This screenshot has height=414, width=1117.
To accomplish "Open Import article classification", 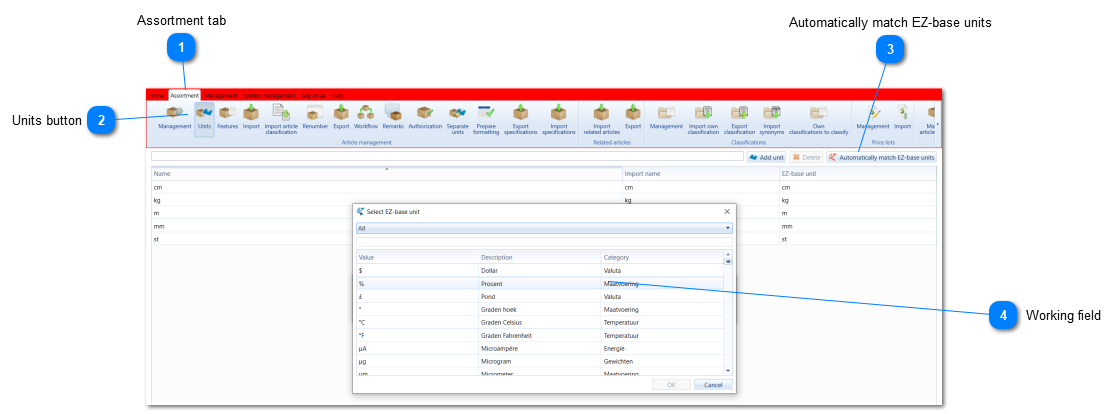I will (281, 120).
